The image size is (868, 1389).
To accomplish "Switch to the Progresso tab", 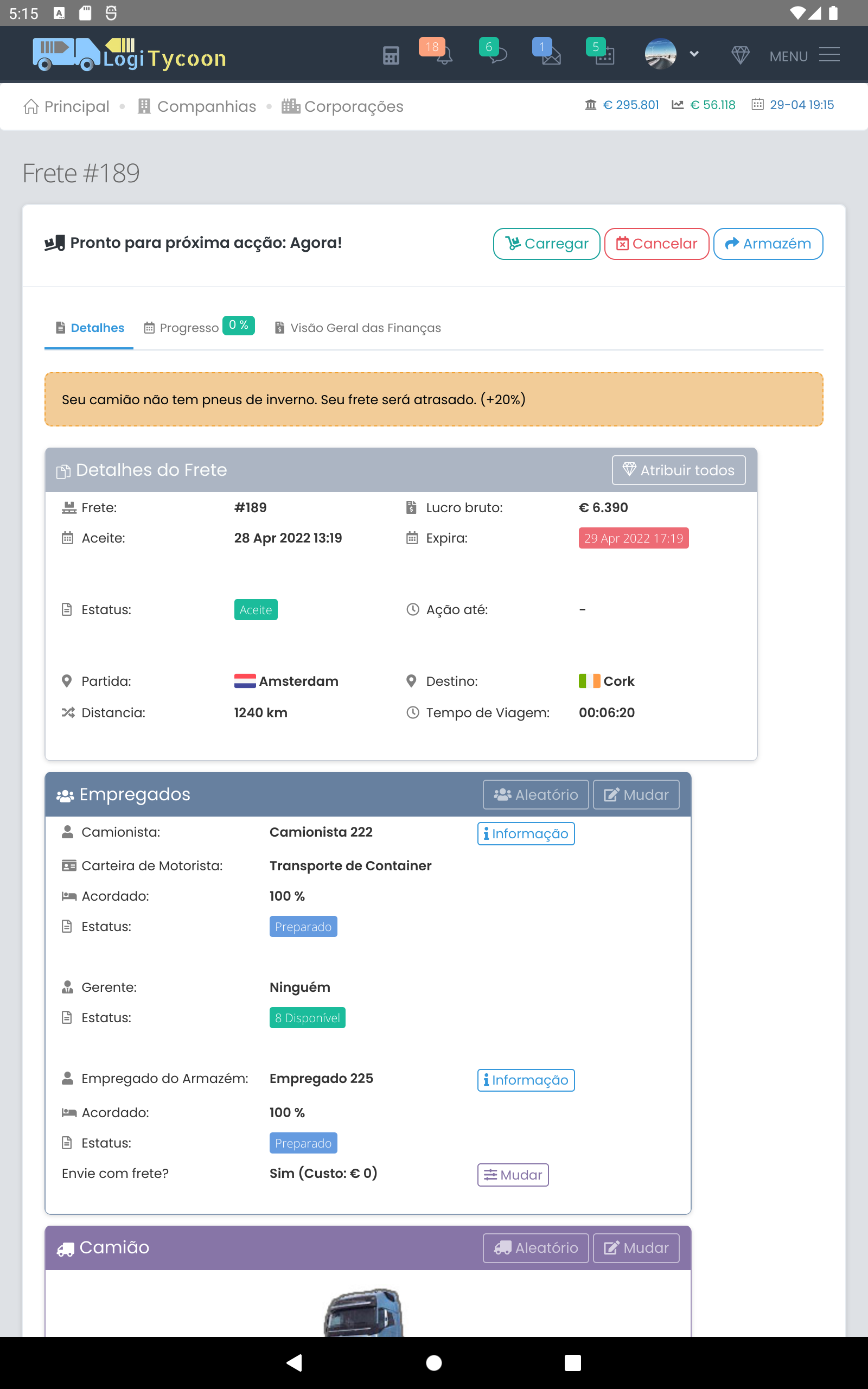I will pyautogui.click(x=189, y=328).
